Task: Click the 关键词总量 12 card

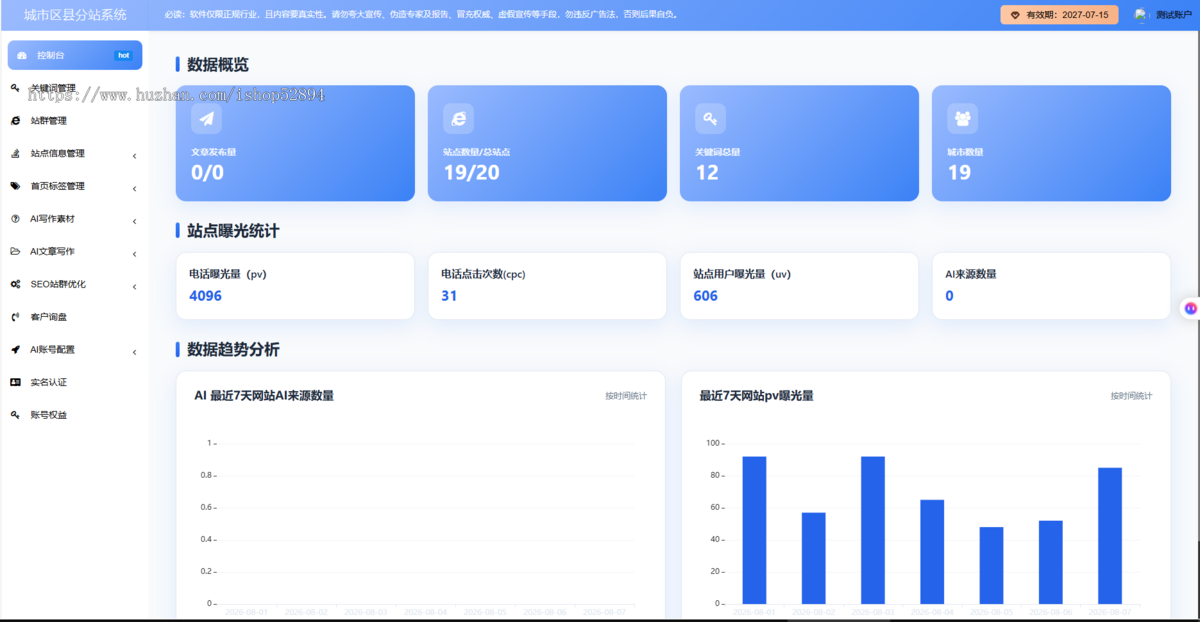Action: (799, 143)
